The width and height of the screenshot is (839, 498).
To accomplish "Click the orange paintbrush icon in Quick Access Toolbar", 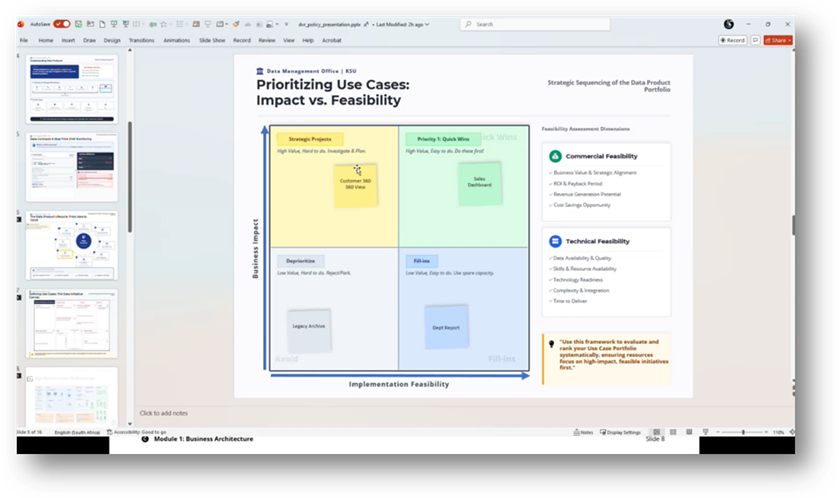I will point(236,24).
